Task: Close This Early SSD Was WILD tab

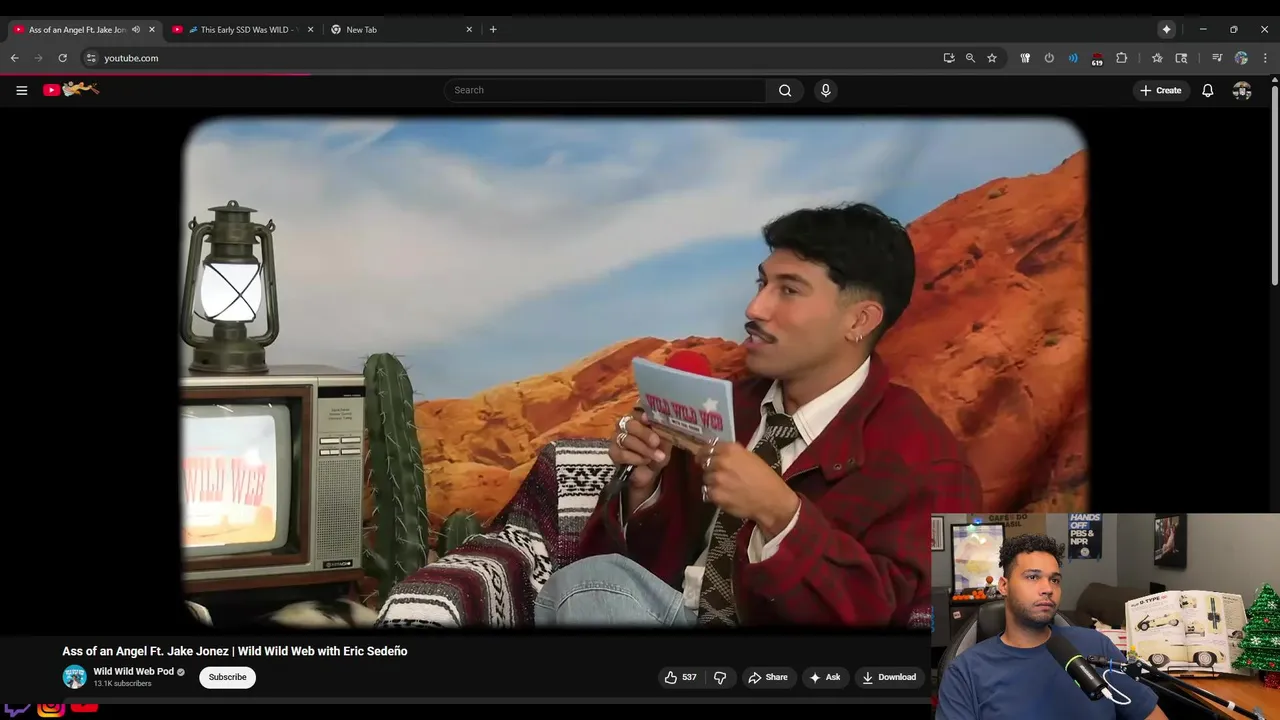Action: point(310,29)
